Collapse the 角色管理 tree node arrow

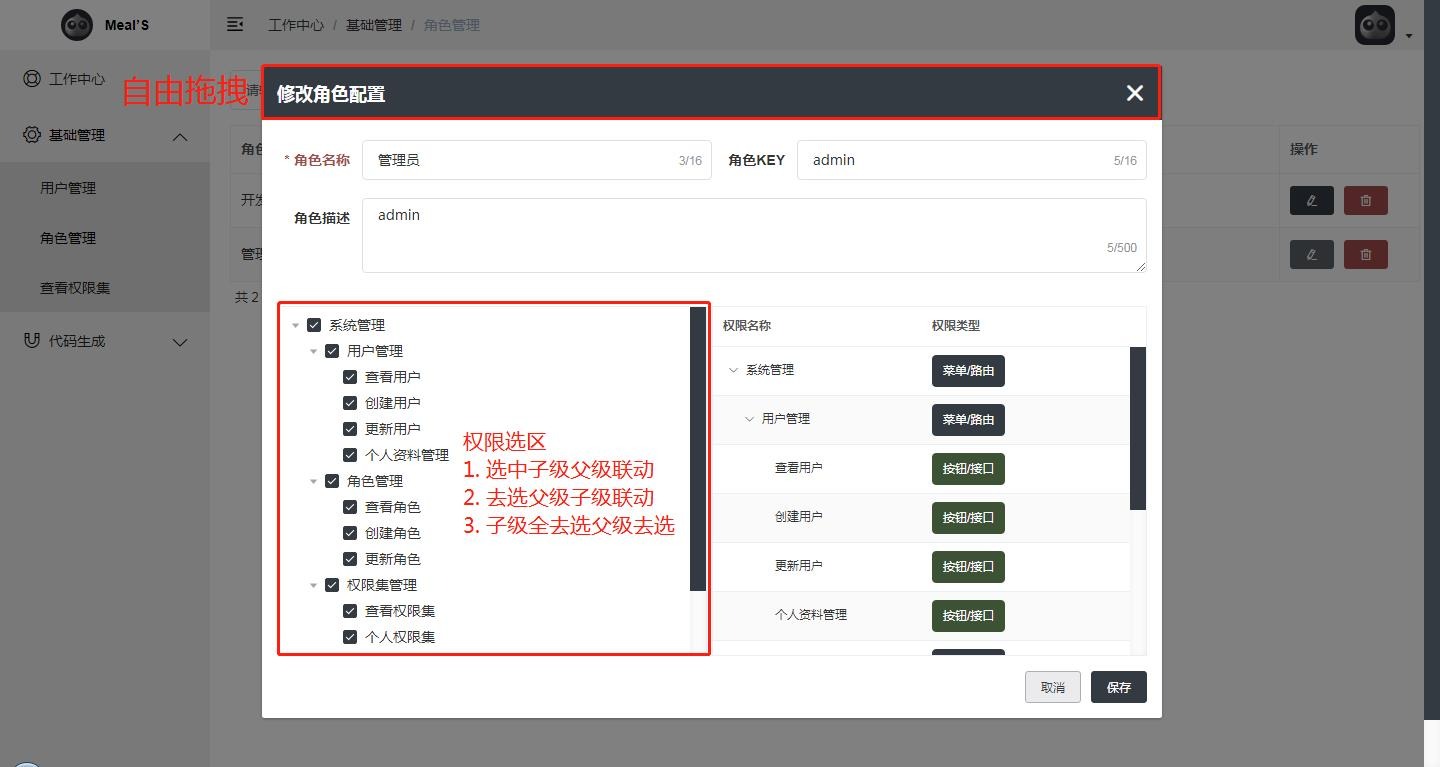pos(314,481)
